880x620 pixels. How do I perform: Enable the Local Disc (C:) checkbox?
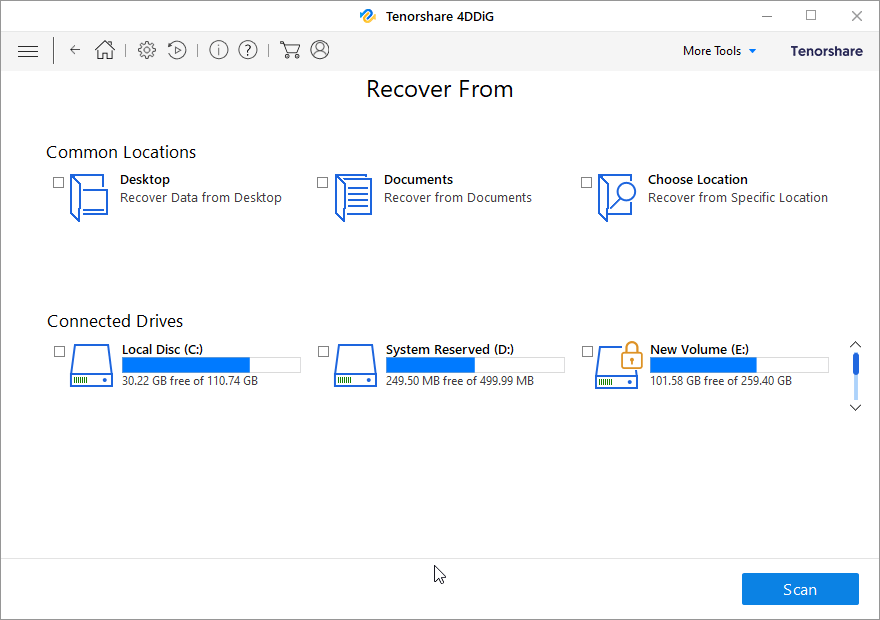[59, 352]
